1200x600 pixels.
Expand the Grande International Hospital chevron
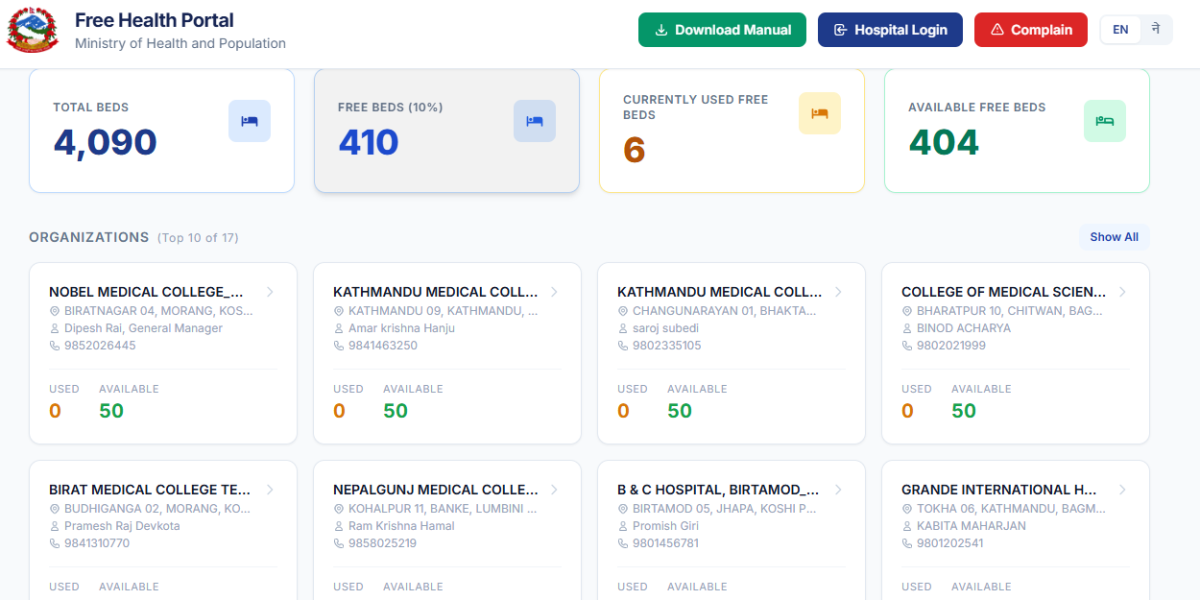[1122, 490]
